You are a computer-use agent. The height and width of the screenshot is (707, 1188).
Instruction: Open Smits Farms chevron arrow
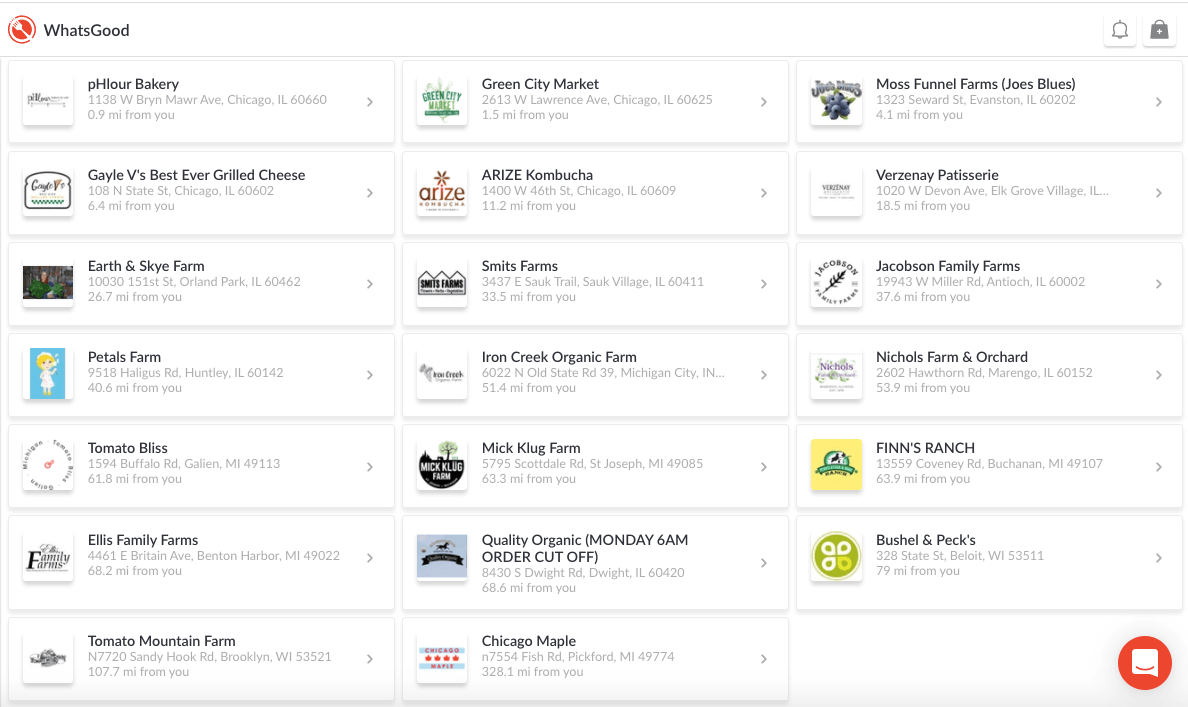pos(764,283)
